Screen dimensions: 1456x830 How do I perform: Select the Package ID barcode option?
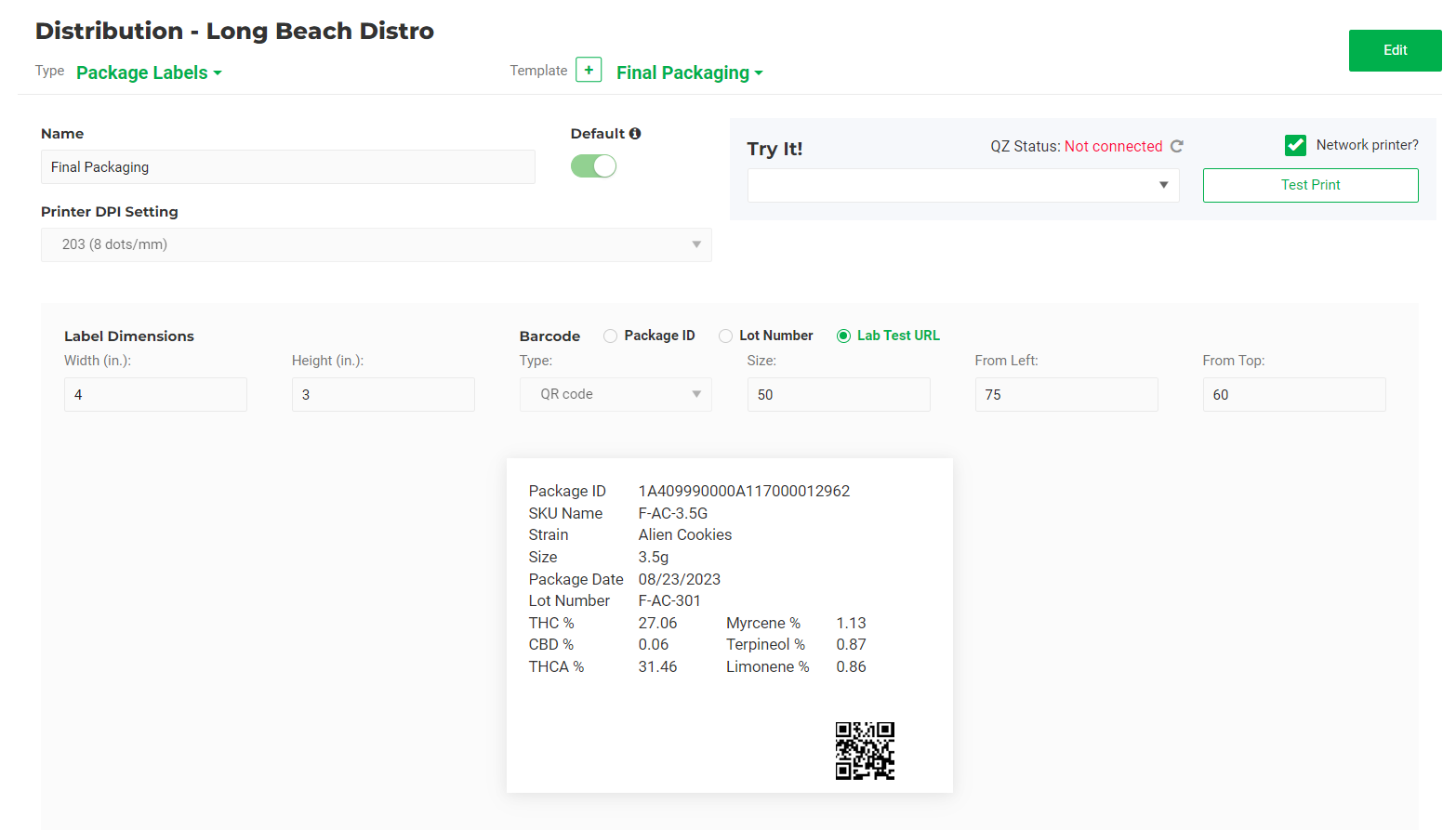click(x=610, y=336)
